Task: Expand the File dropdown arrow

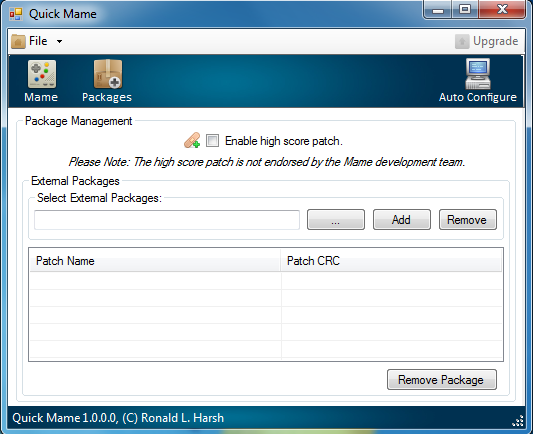Action: (59, 41)
